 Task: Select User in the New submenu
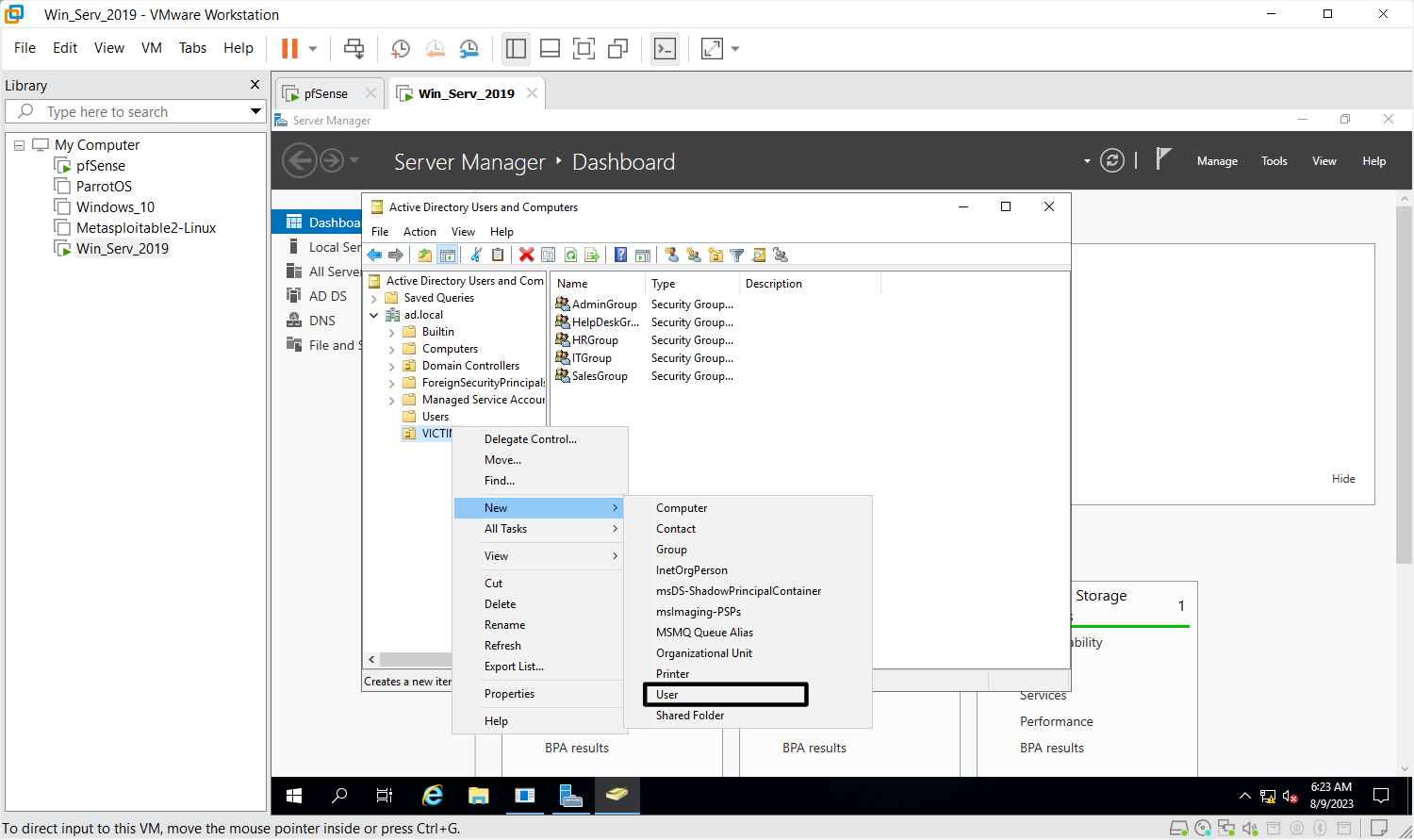coord(725,695)
